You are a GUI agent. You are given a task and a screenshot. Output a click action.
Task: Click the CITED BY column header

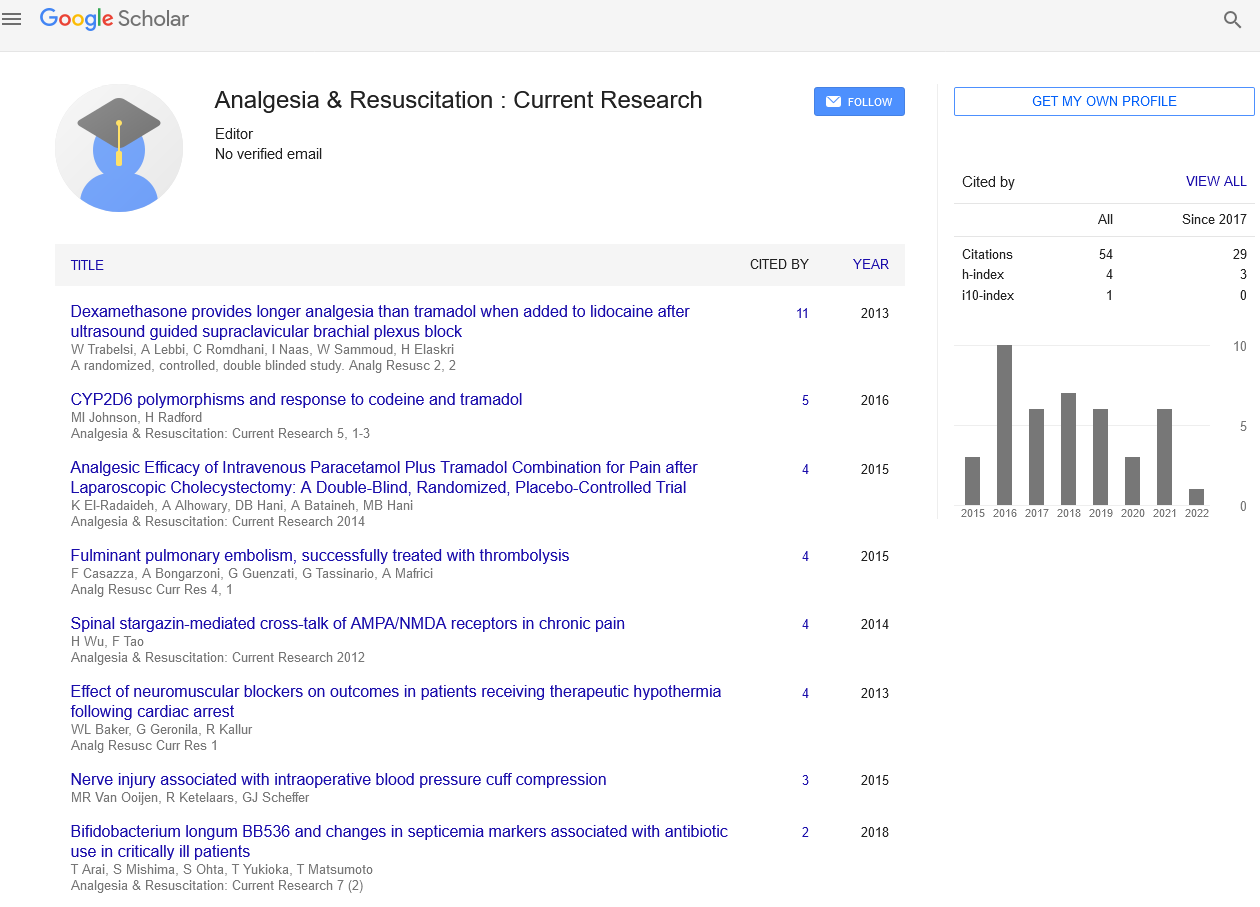pos(779,264)
